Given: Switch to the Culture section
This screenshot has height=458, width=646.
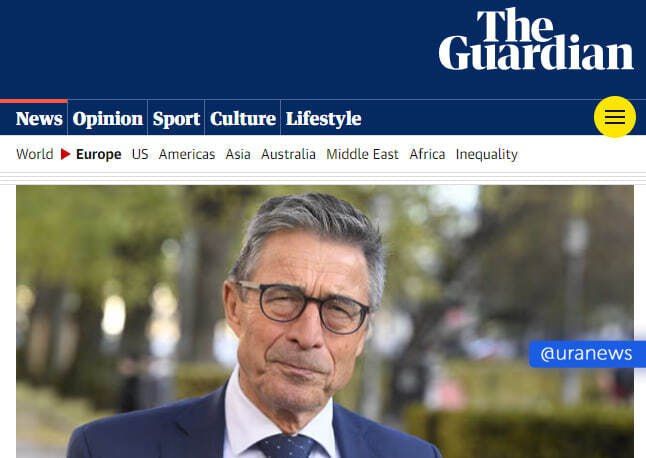Looking at the screenshot, I should click(x=243, y=119).
